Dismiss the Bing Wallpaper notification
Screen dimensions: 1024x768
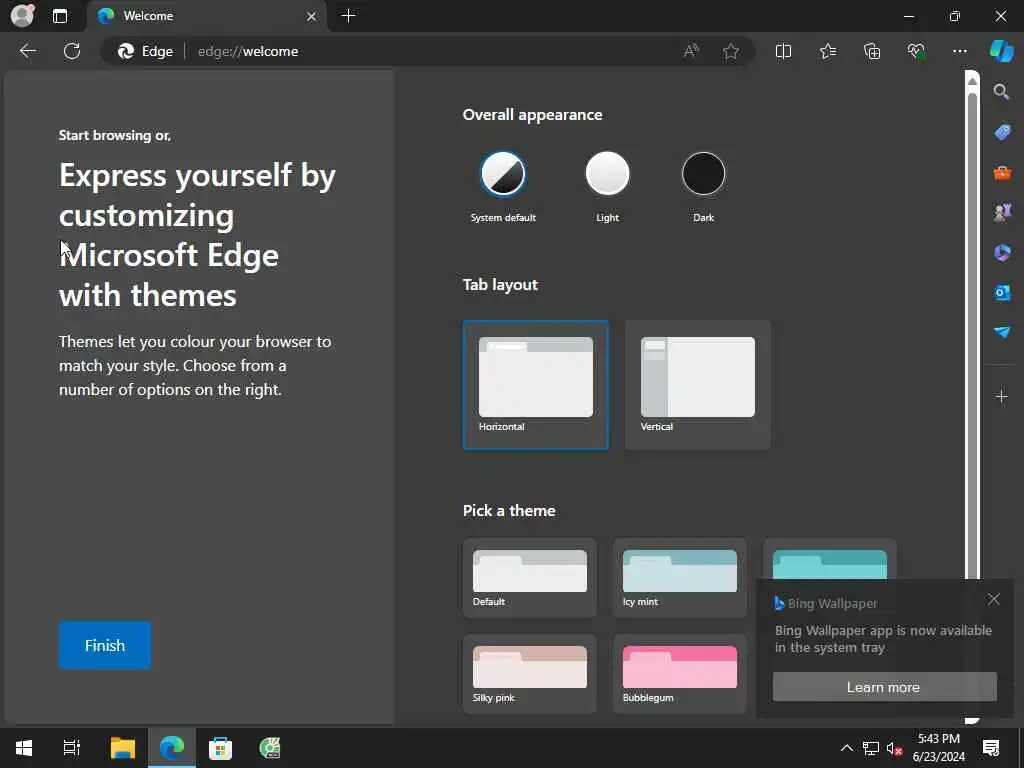point(993,600)
